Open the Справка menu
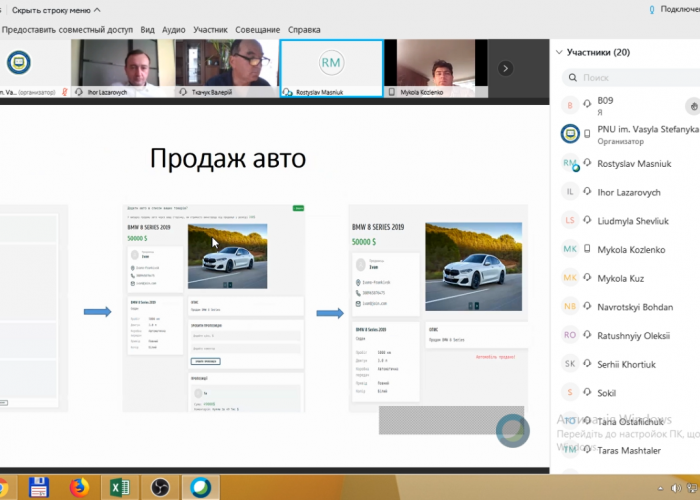The image size is (700, 500). coord(304,30)
